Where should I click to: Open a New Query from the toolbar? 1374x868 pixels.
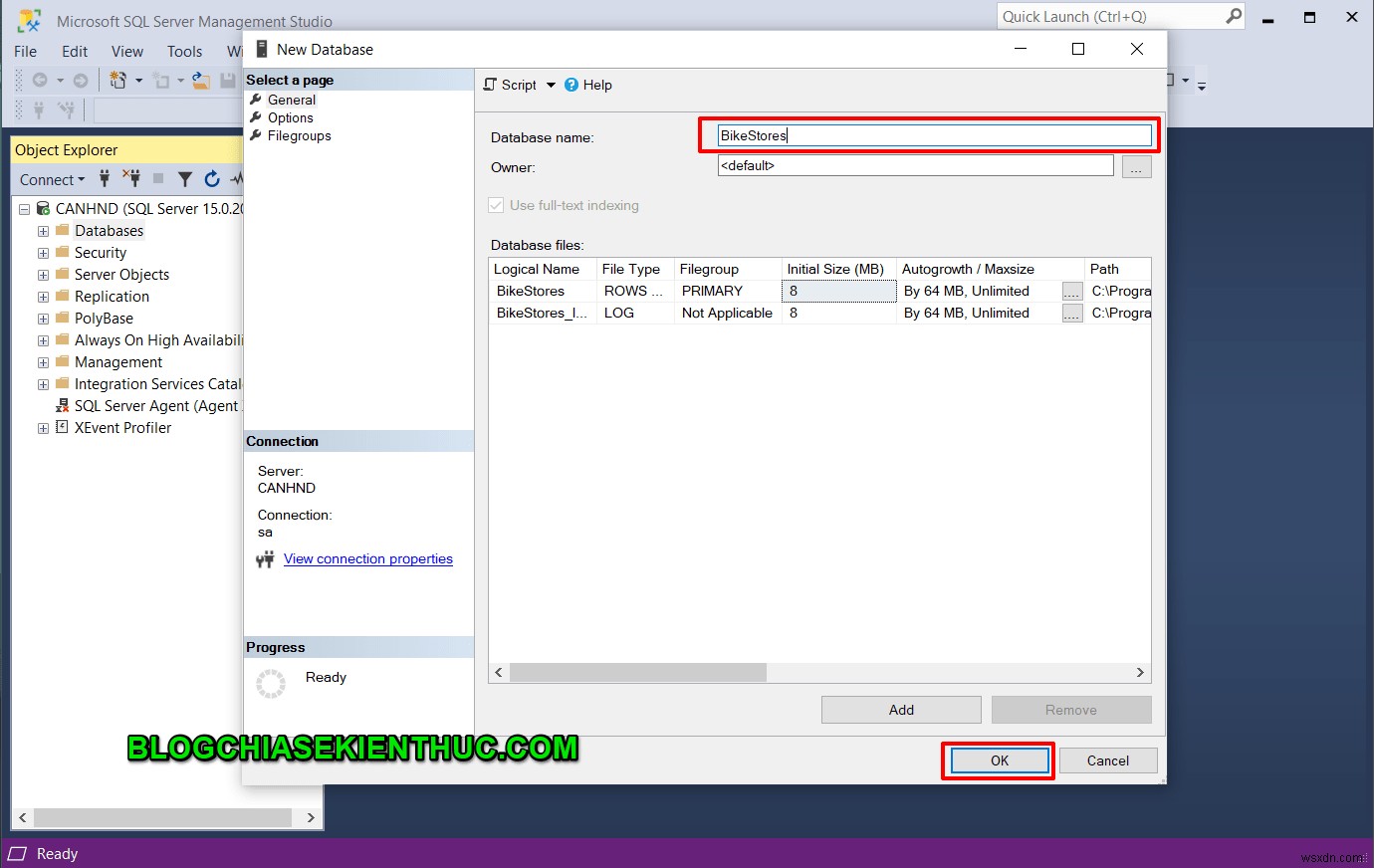tap(116, 81)
